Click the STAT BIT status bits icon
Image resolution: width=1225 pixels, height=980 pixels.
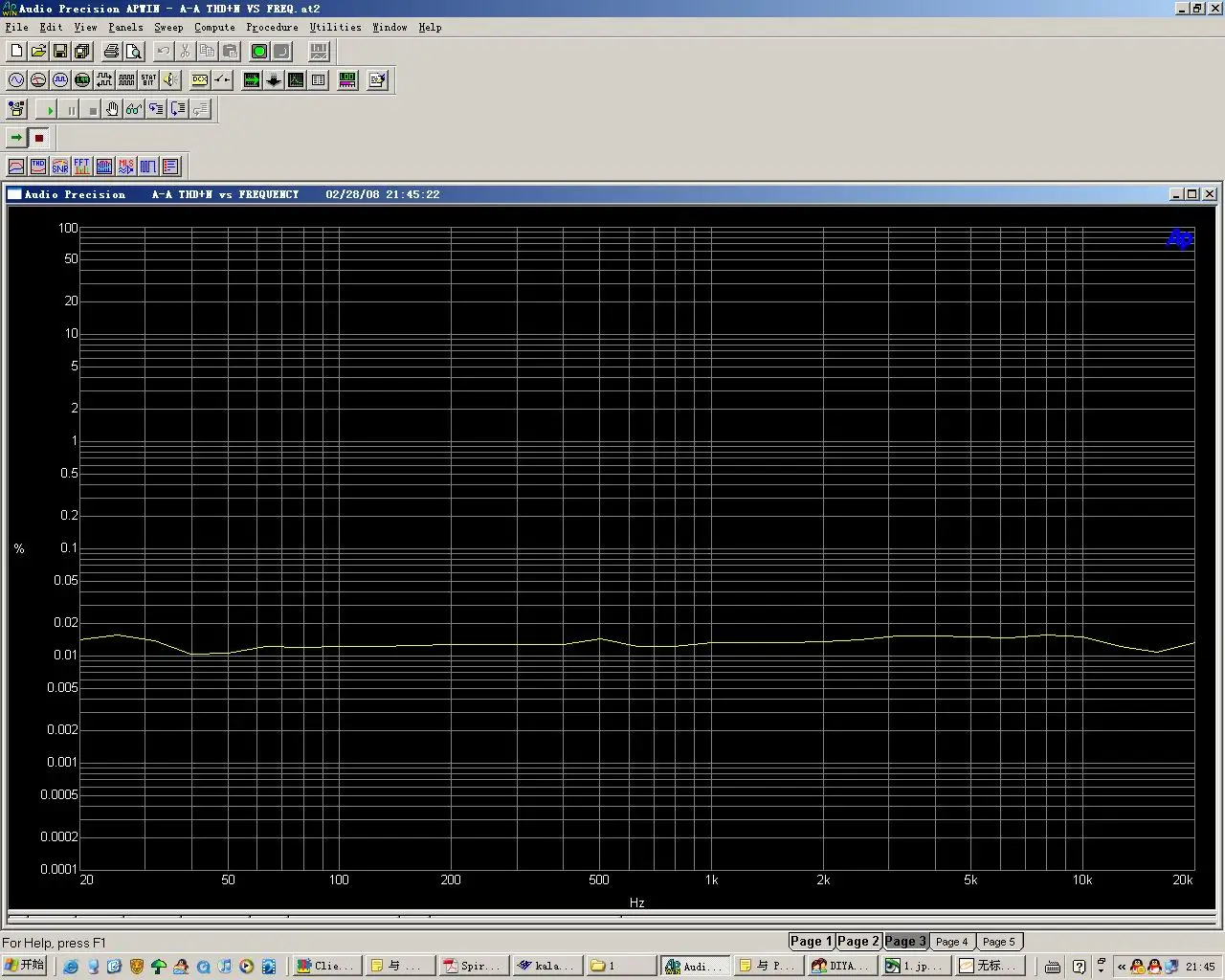[148, 80]
